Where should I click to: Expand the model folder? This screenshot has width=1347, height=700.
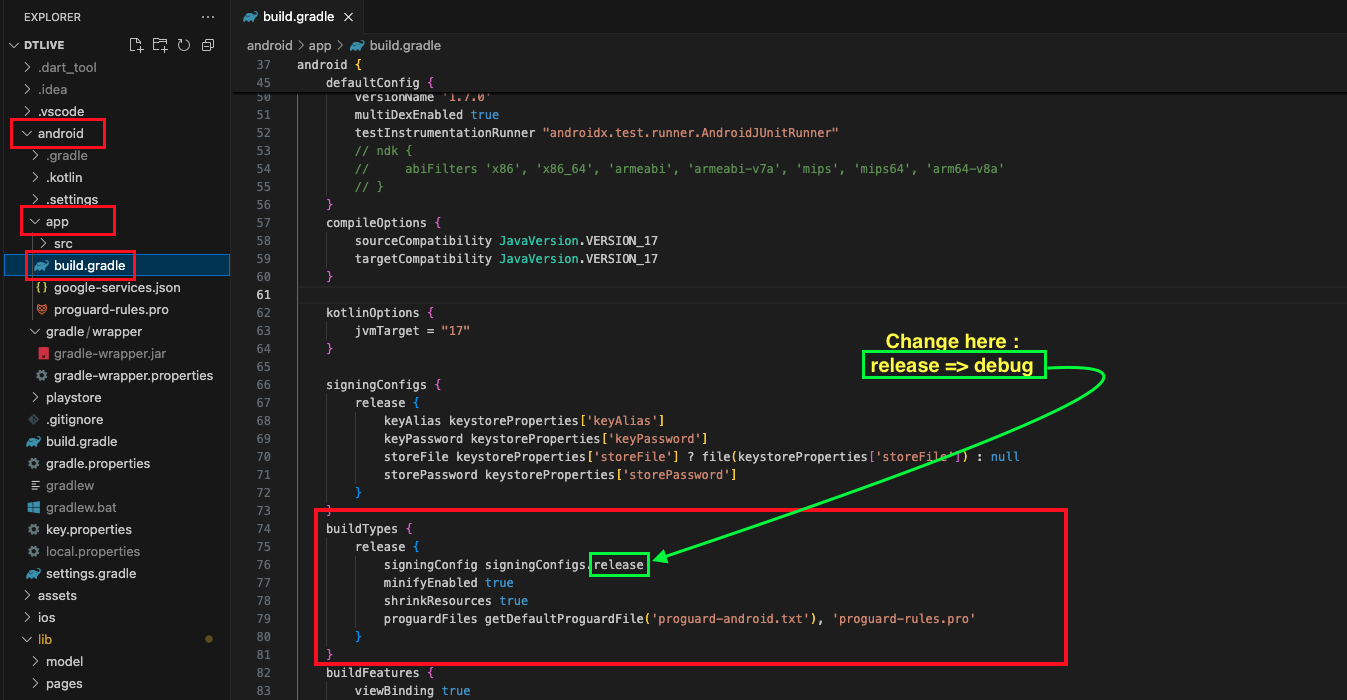[36, 661]
